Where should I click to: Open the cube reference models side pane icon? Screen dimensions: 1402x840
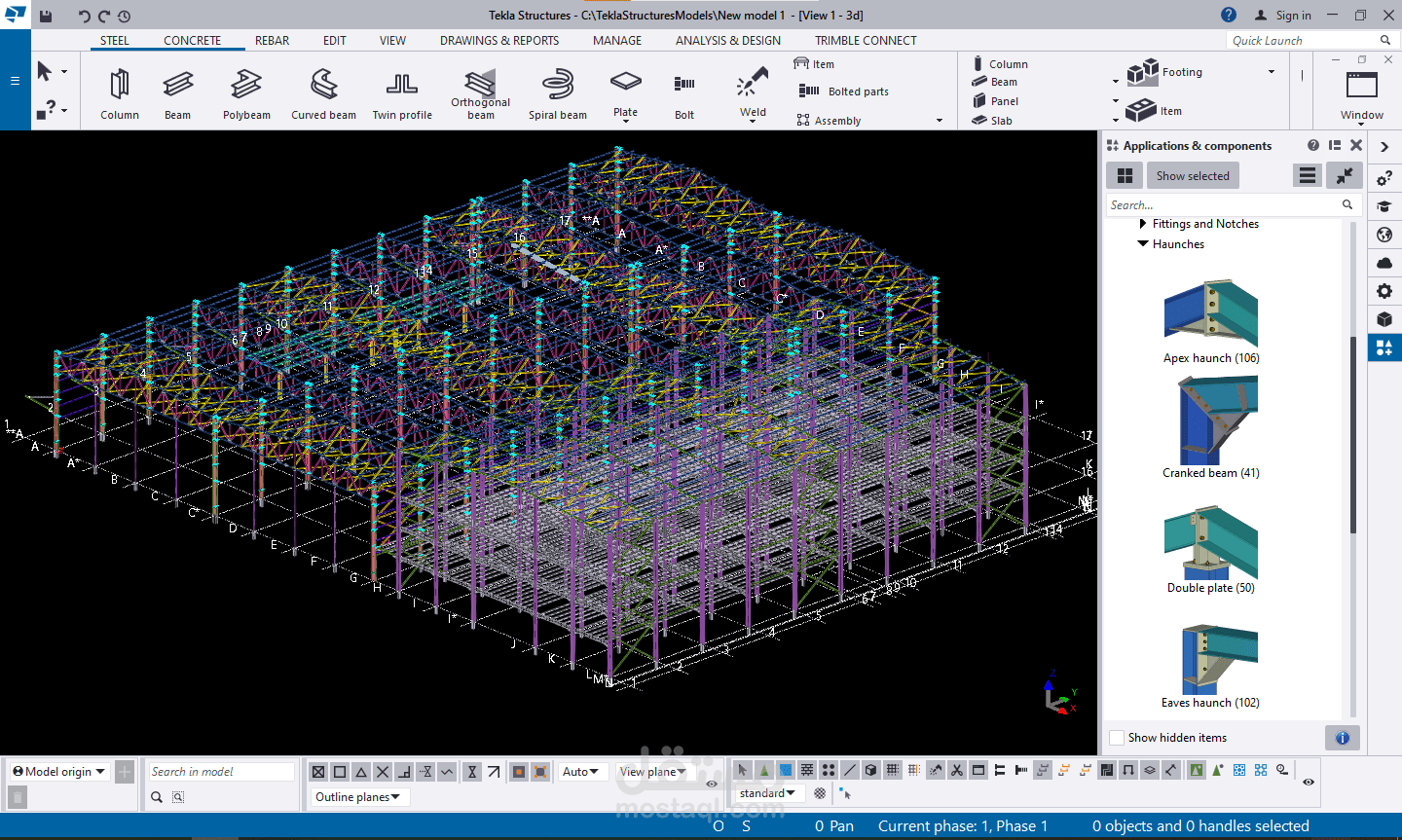(1384, 319)
